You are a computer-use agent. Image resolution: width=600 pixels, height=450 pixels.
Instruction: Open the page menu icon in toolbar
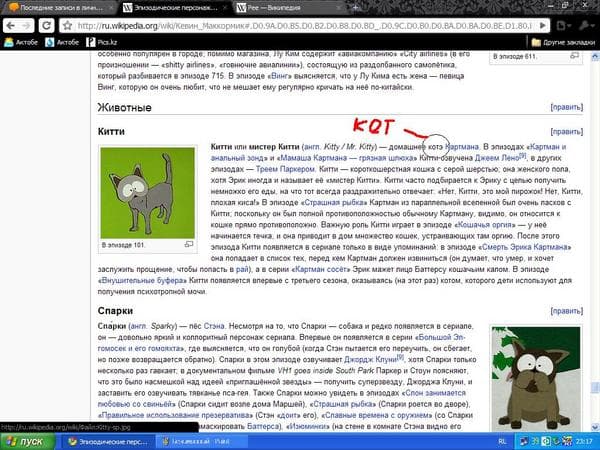tap(562, 26)
